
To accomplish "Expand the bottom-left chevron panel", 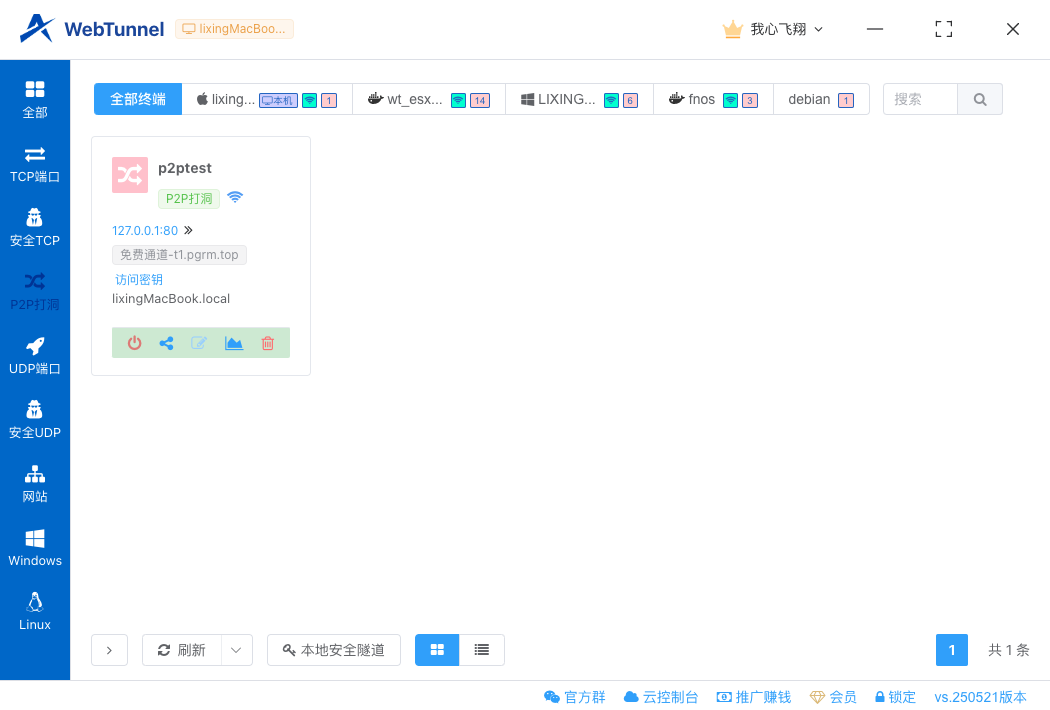I will [109, 650].
